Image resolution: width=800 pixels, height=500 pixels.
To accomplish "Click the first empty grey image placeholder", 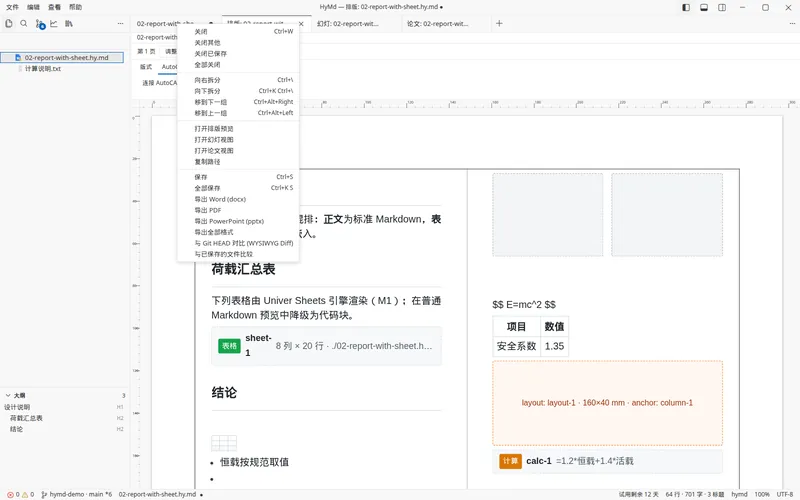I will [x=547, y=214].
